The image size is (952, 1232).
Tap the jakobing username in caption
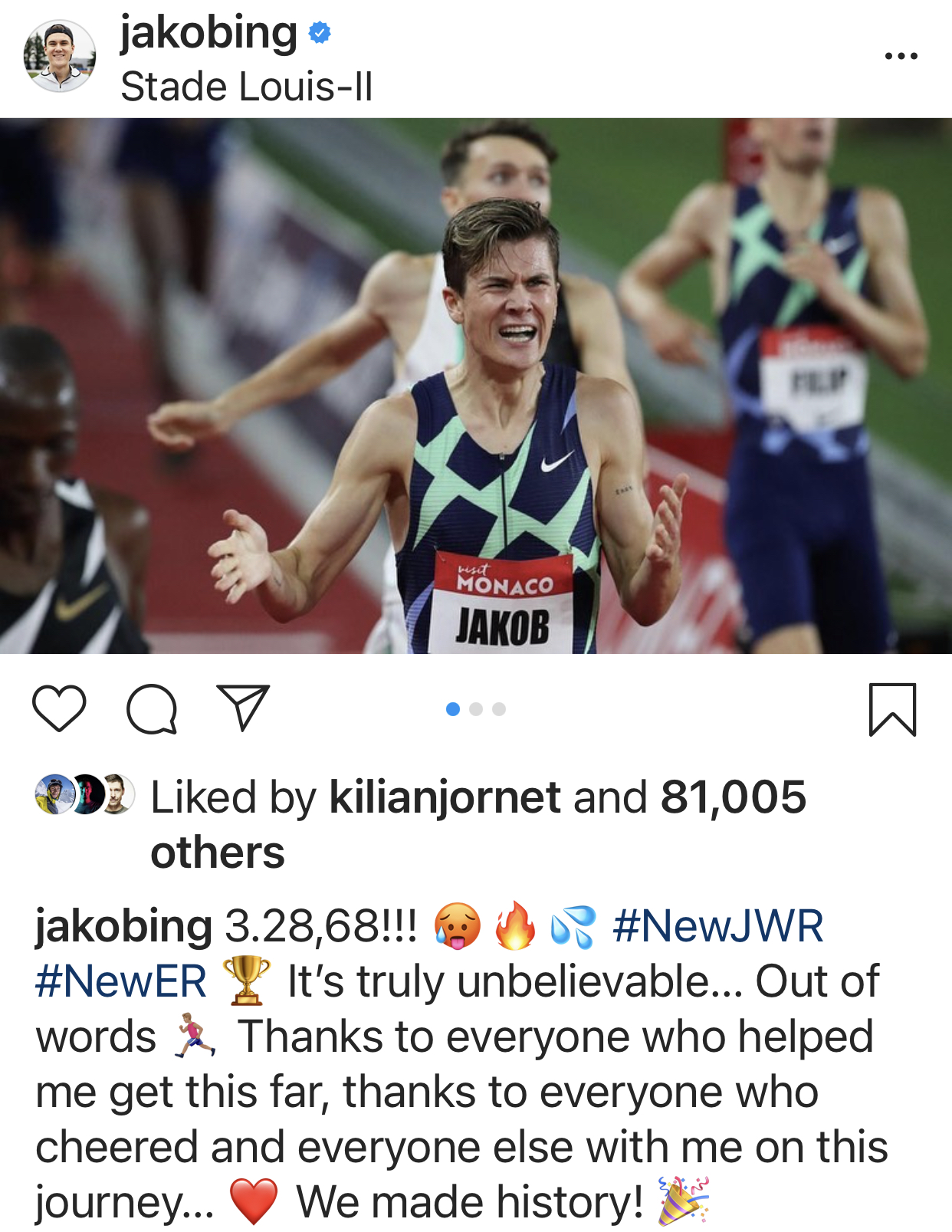(123, 926)
